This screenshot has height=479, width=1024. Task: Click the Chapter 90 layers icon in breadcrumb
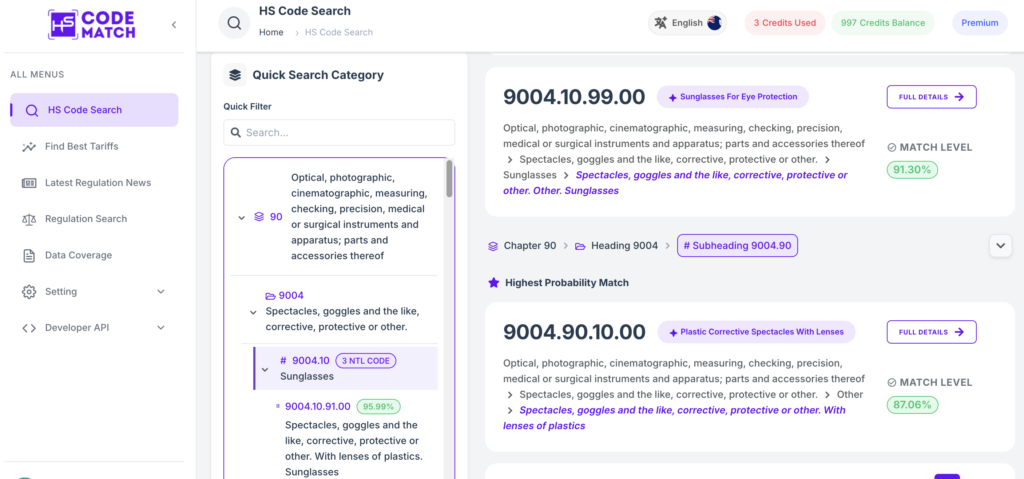(x=493, y=246)
